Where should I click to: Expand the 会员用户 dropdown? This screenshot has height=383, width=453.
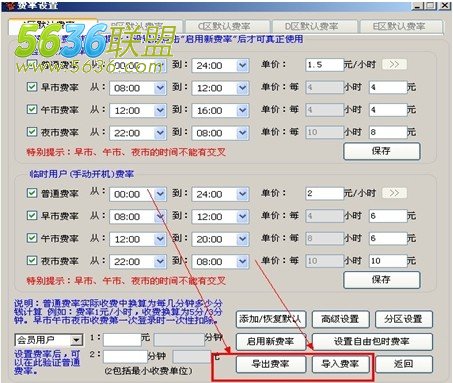click(77, 340)
